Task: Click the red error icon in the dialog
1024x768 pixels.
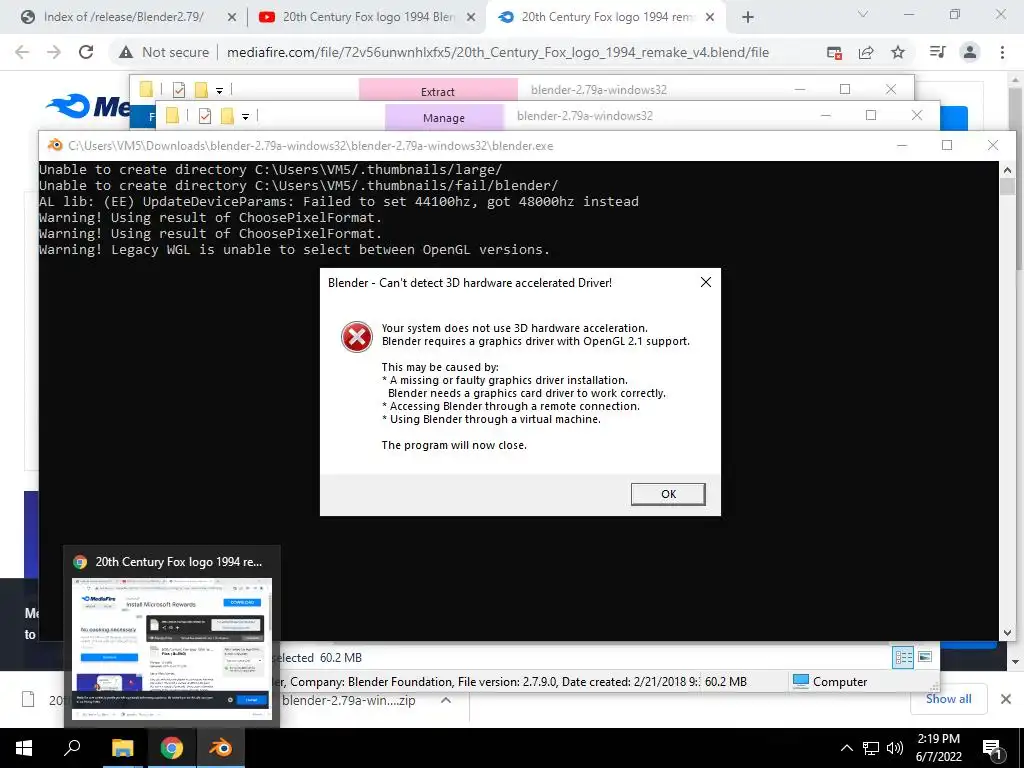Action: click(x=357, y=337)
